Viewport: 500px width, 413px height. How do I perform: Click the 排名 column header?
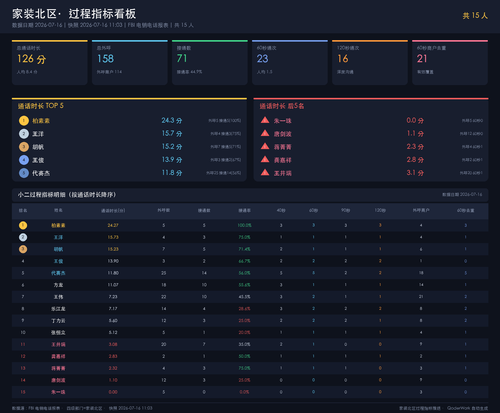coord(23,211)
